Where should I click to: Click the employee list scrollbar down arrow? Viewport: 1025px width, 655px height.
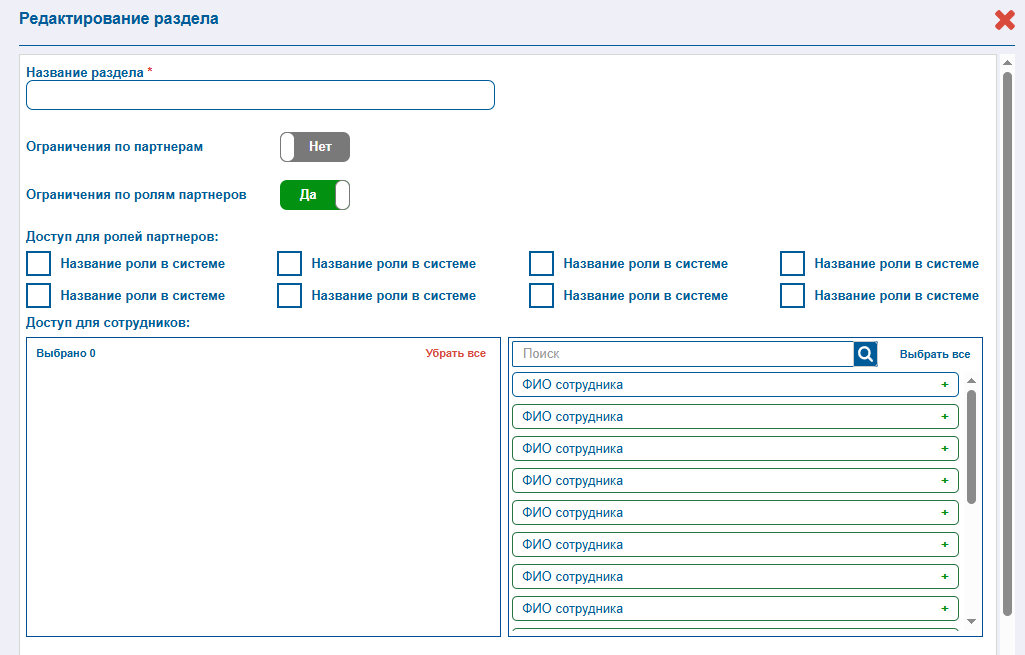coord(971,622)
